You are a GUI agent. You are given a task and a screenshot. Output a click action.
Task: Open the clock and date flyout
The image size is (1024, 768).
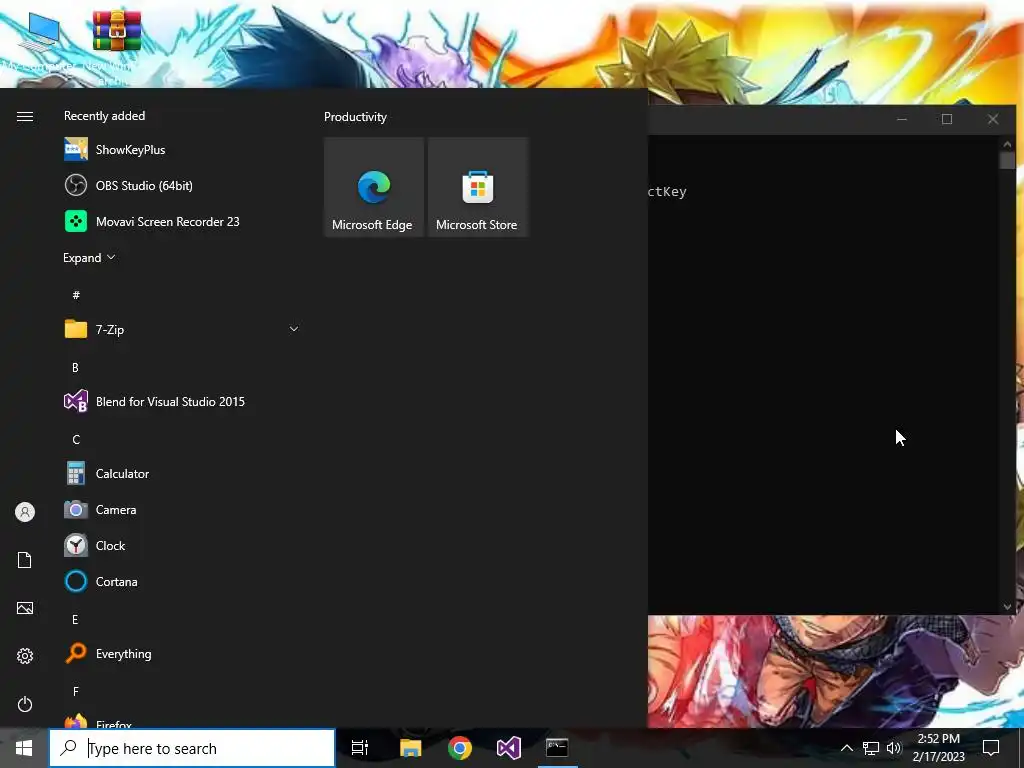pyautogui.click(x=938, y=748)
